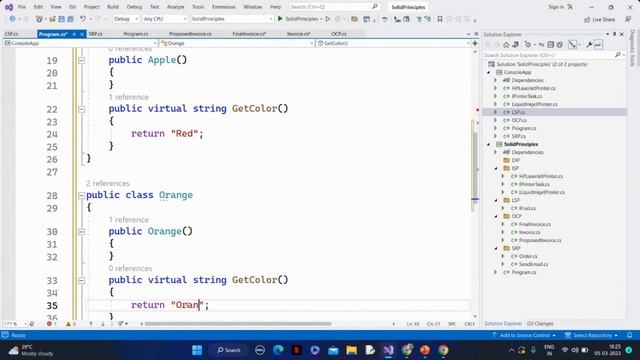Click Switch Views icon beside Home in Solution Explorer
640x360 pixels.
(x=516, y=45)
